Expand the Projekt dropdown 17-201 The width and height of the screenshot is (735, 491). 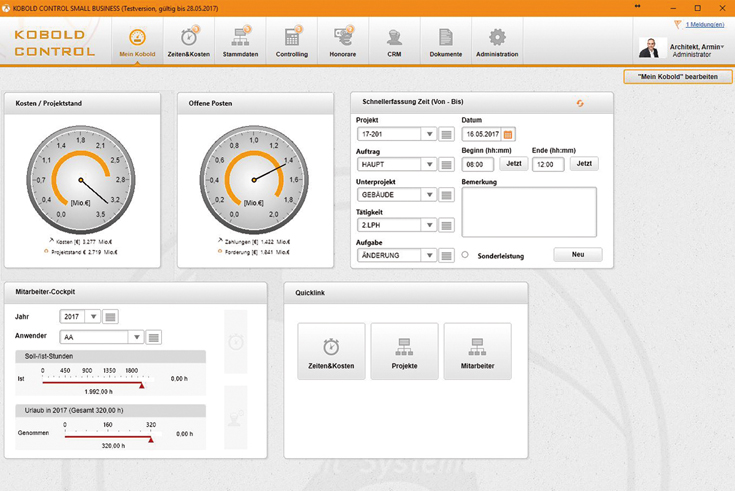click(x=429, y=134)
